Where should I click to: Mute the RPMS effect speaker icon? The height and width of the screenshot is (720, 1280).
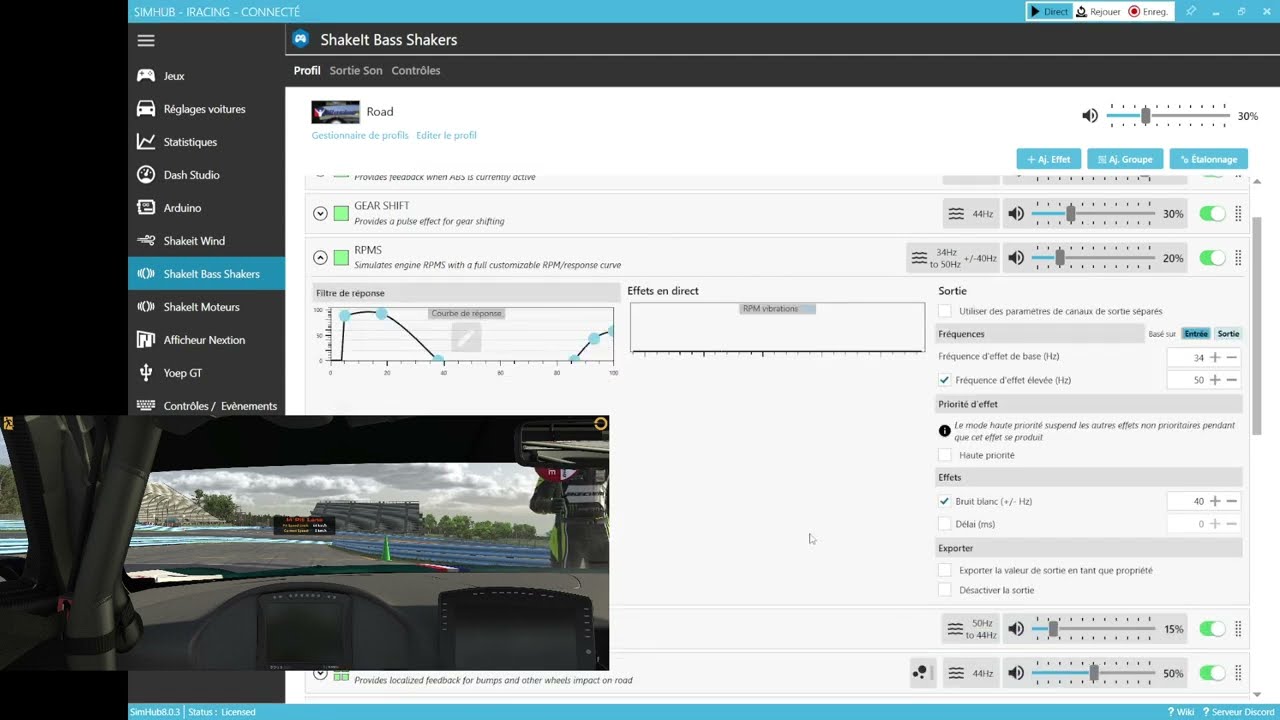1016,258
